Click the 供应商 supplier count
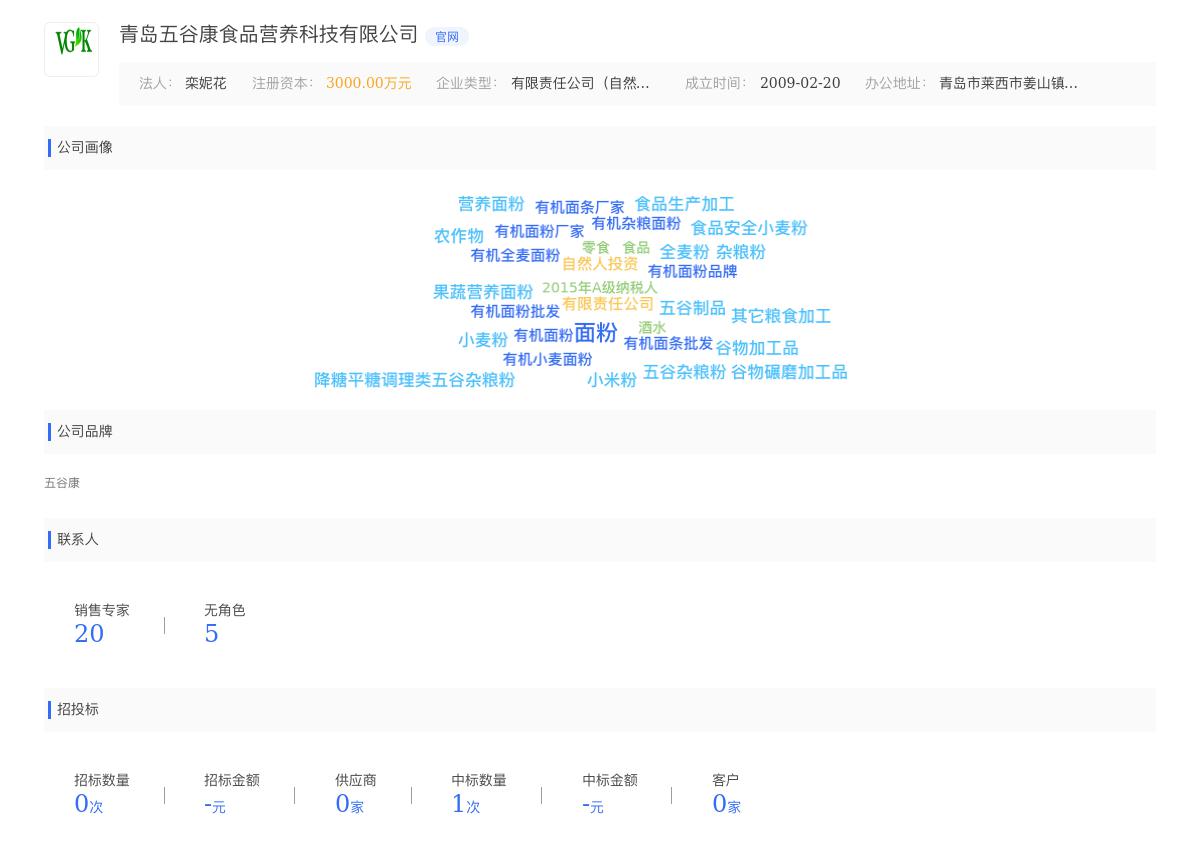Image resolution: width=1200 pixels, height=860 pixels. (343, 804)
